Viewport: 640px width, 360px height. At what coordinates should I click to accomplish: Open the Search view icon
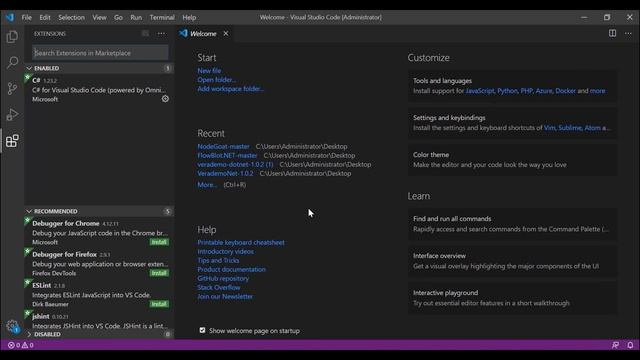pos(12,62)
